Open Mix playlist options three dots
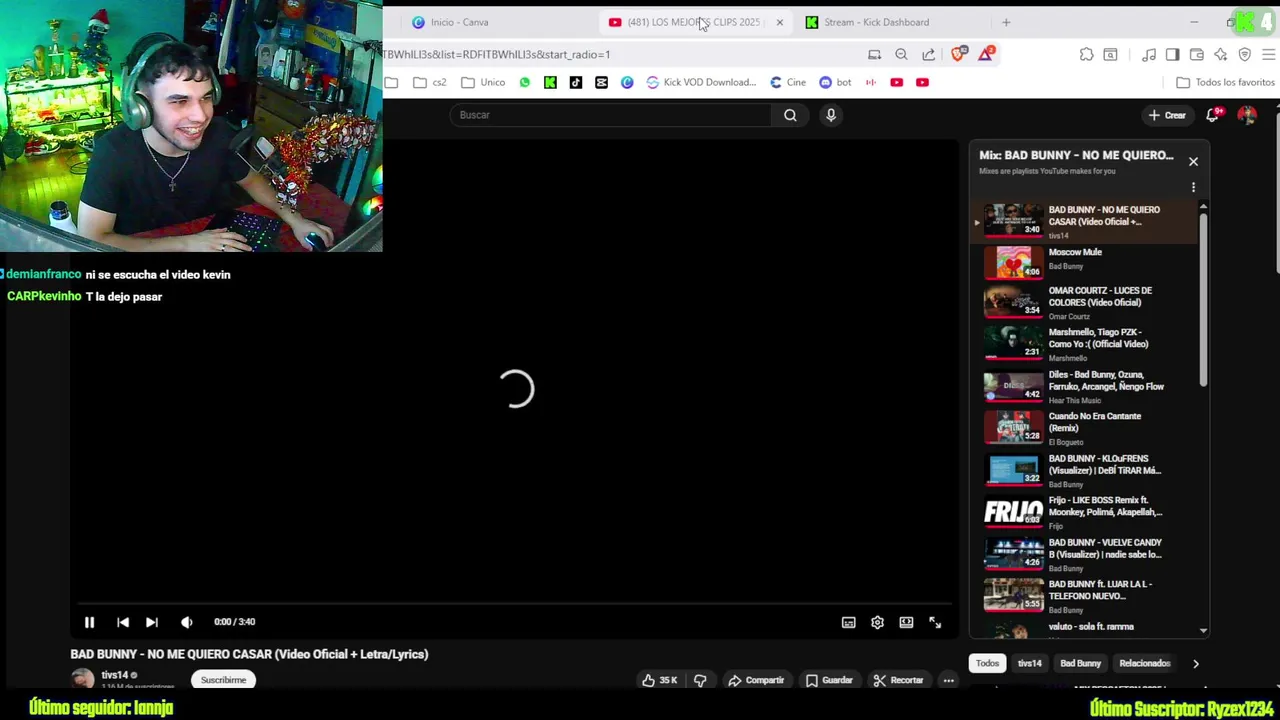This screenshot has height=720, width=1280. pos(1193,187)
